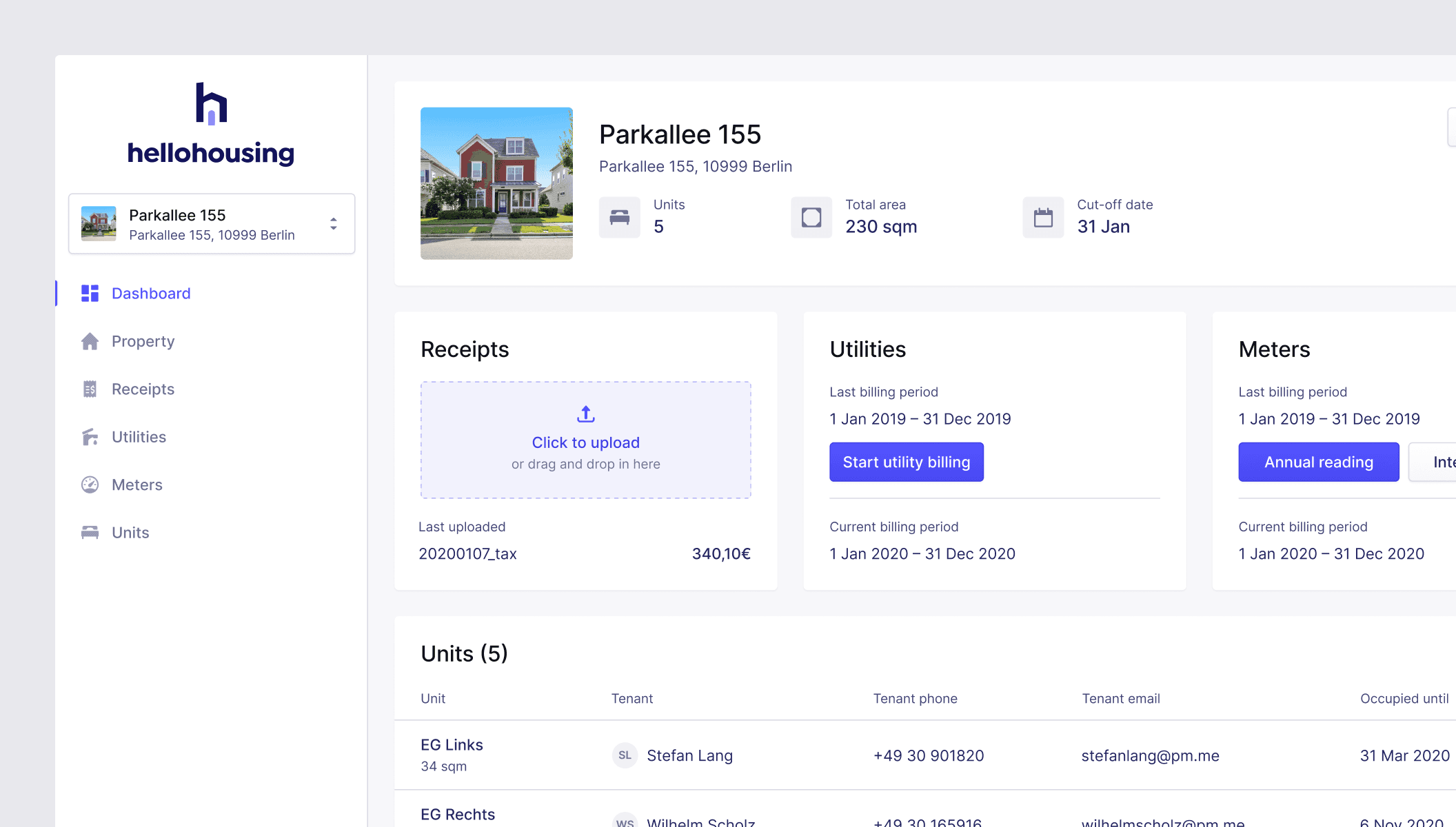This screenshot has width=1456, height=827.
Task: Click the Cut-off date calendar icon
Action: click(1043, 218)
